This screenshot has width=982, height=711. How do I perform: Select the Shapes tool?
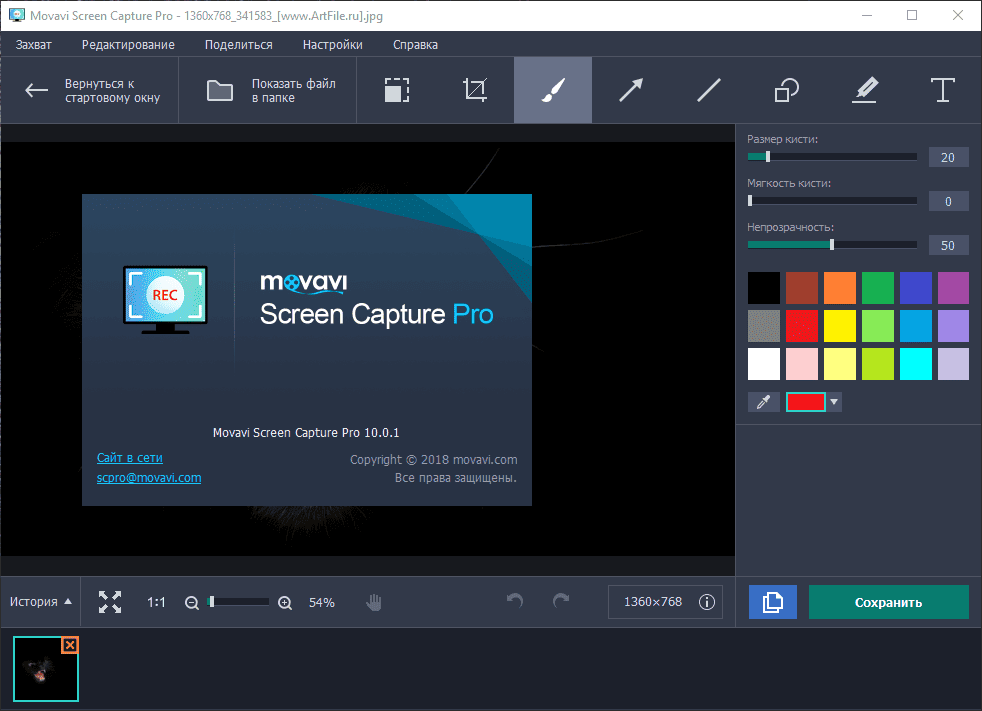[x=787, y=91]
